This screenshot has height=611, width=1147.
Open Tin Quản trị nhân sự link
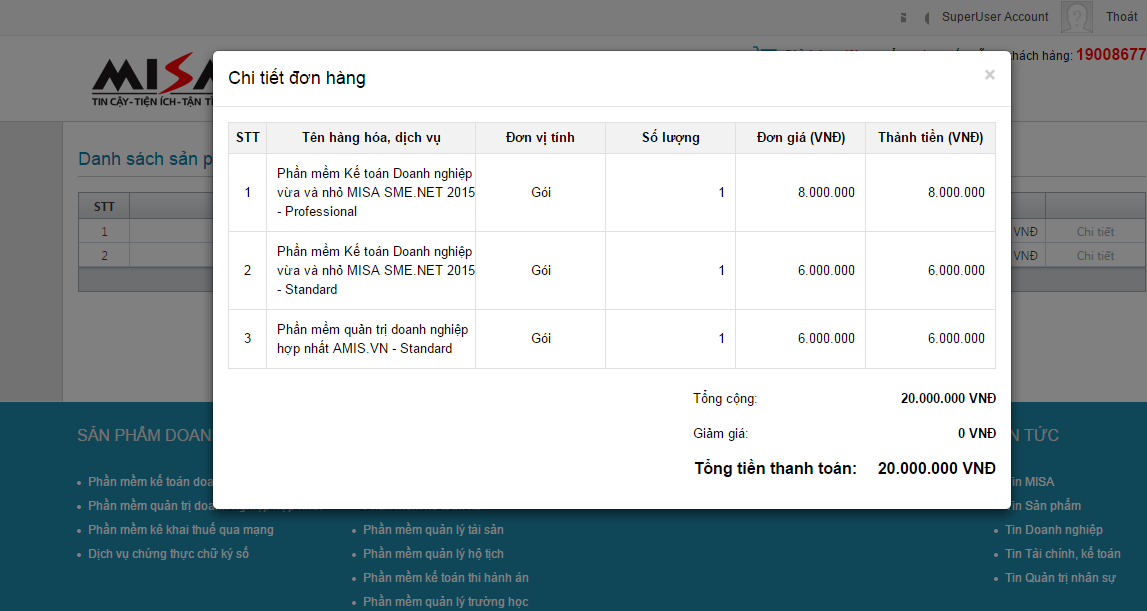point(1060,578)
